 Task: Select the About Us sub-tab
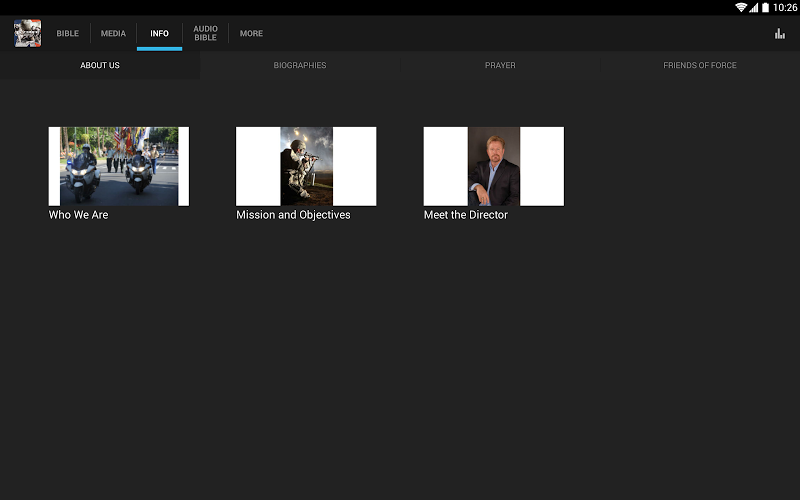pyautogui.click(x=100, y=66)
